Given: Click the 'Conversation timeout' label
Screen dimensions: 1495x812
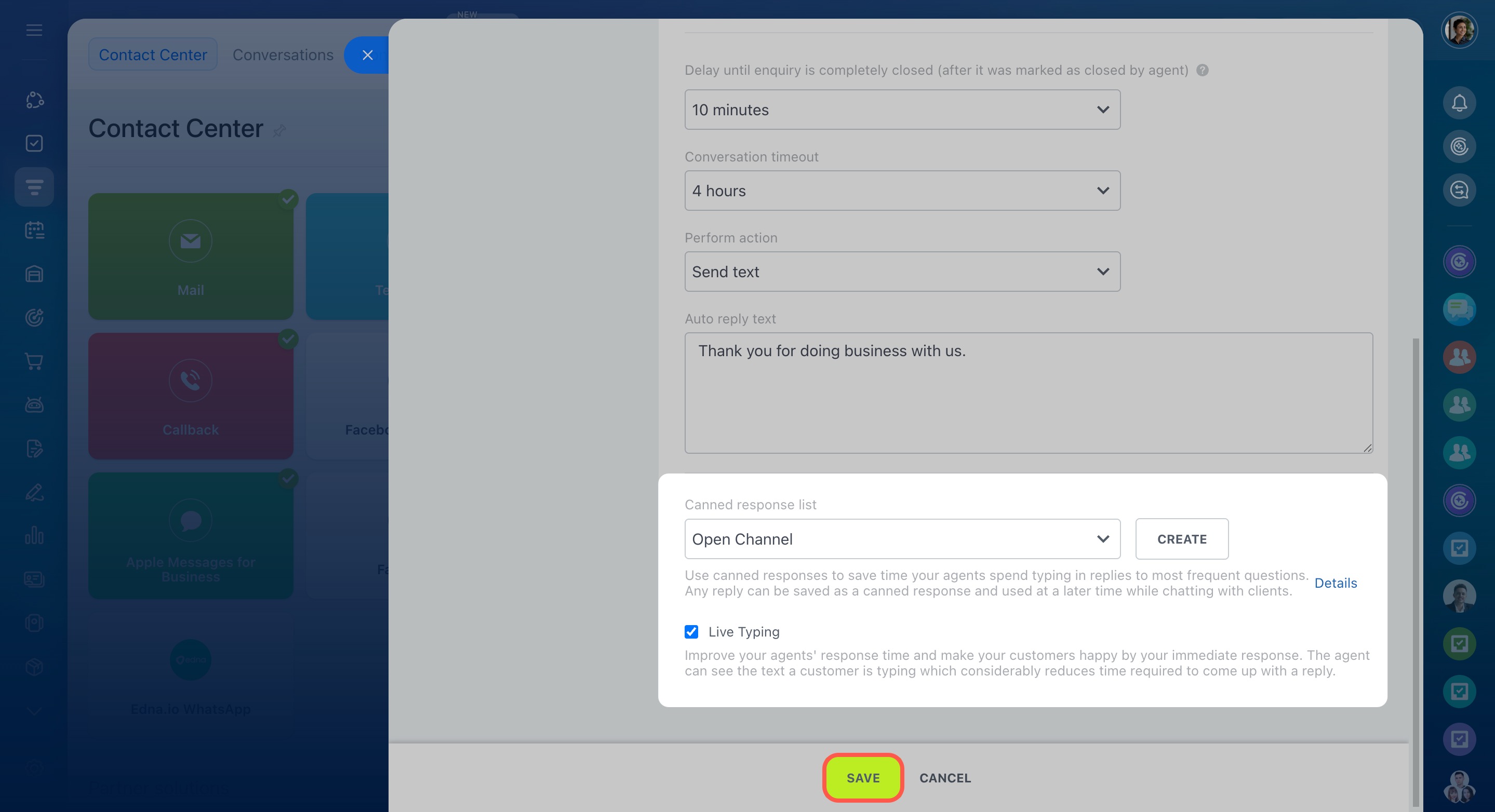Looking at the screenshot, I should point(752,157).
